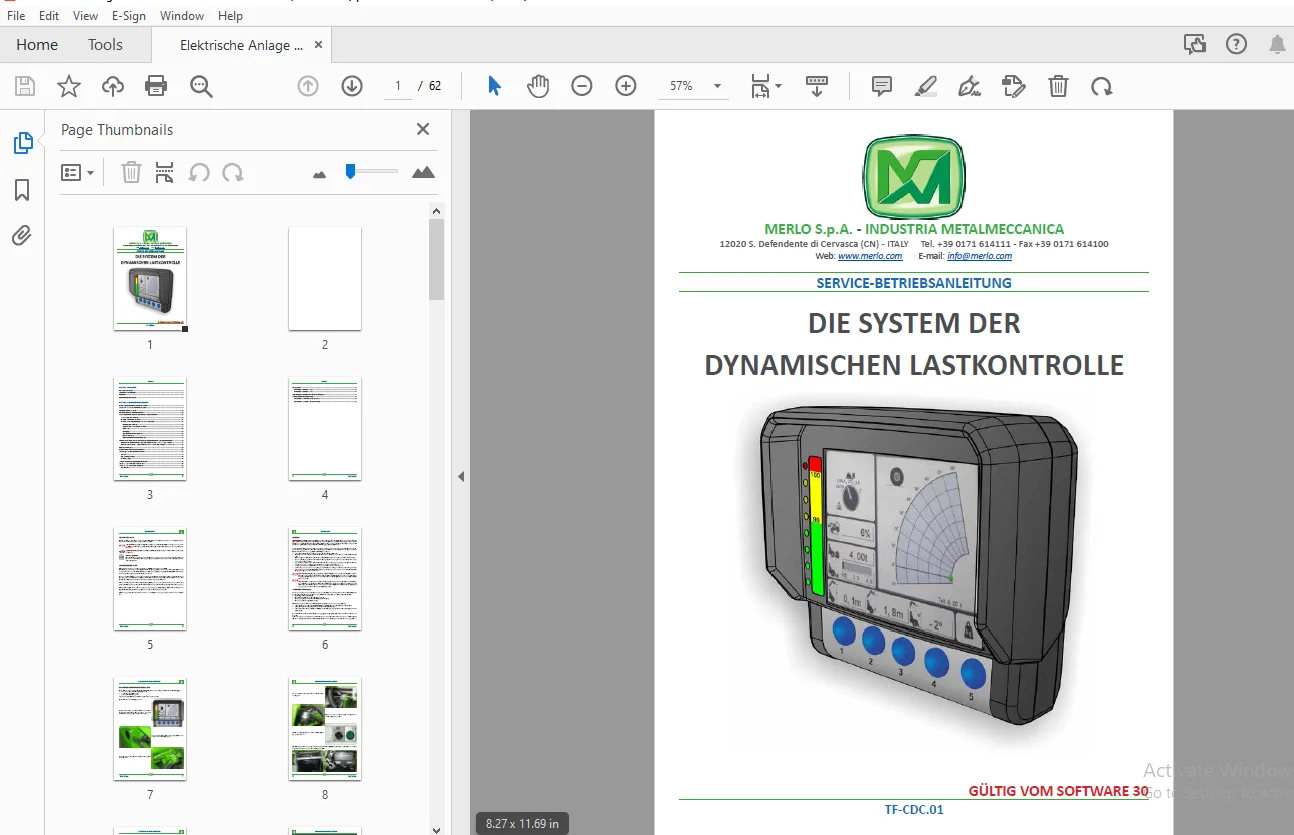Open the Attachments paperclip icon
Screen dimensions: 1294x835
coord(22,236)
